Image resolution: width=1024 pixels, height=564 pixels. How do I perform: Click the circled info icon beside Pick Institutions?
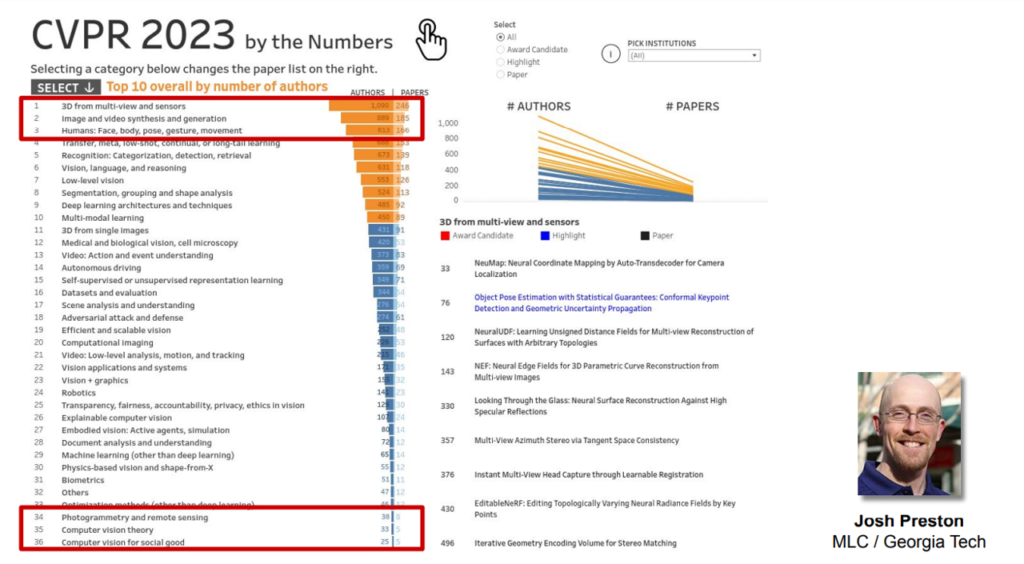(x=610, y=54)
